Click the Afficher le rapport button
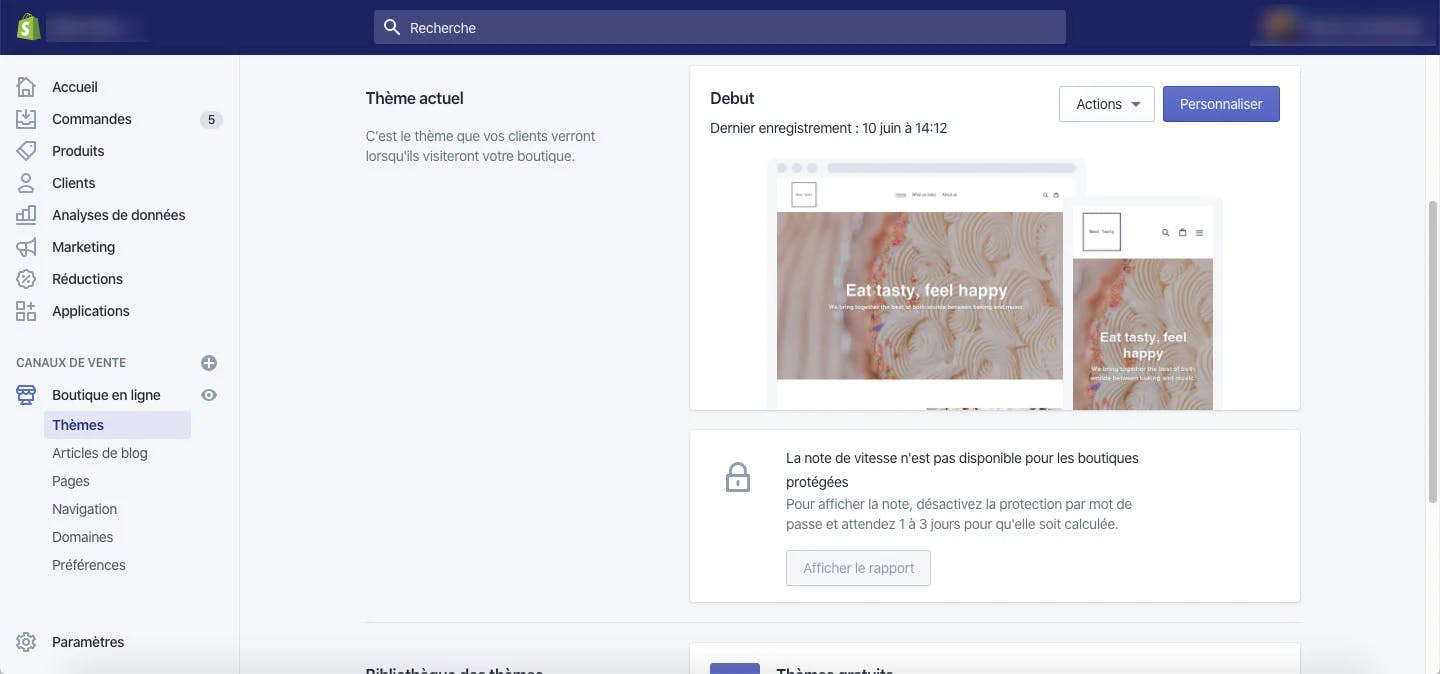The image size is (1440, 674). (x=858, y=568)
